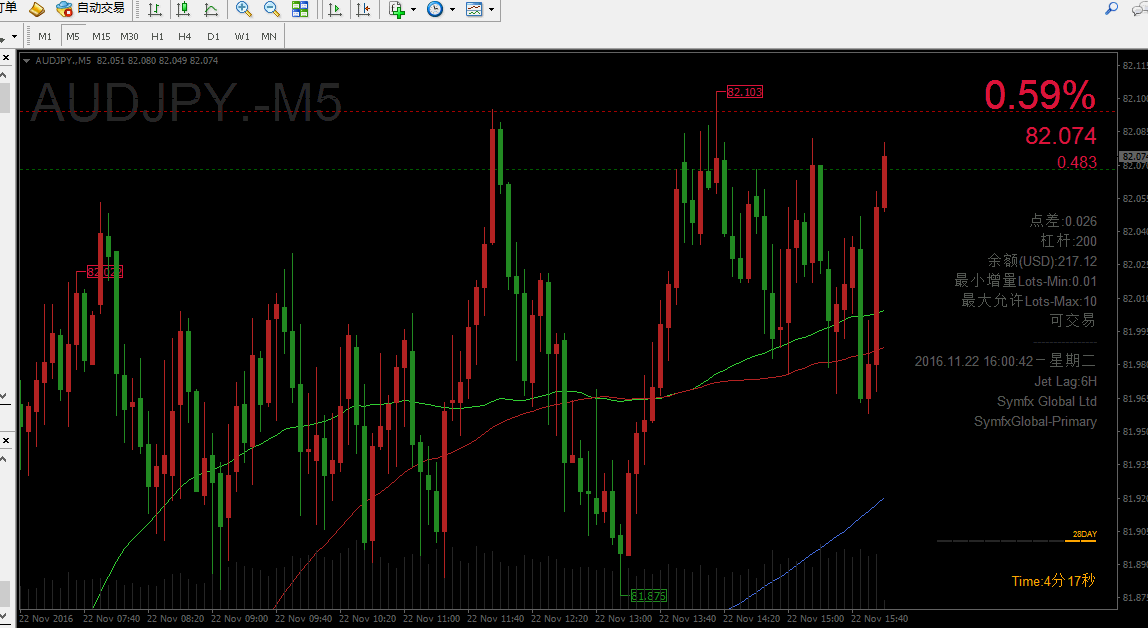Zoom in on the chart
Image resolution: width=1148 pixels, height=628 pixels.
[x=244, y=10]
